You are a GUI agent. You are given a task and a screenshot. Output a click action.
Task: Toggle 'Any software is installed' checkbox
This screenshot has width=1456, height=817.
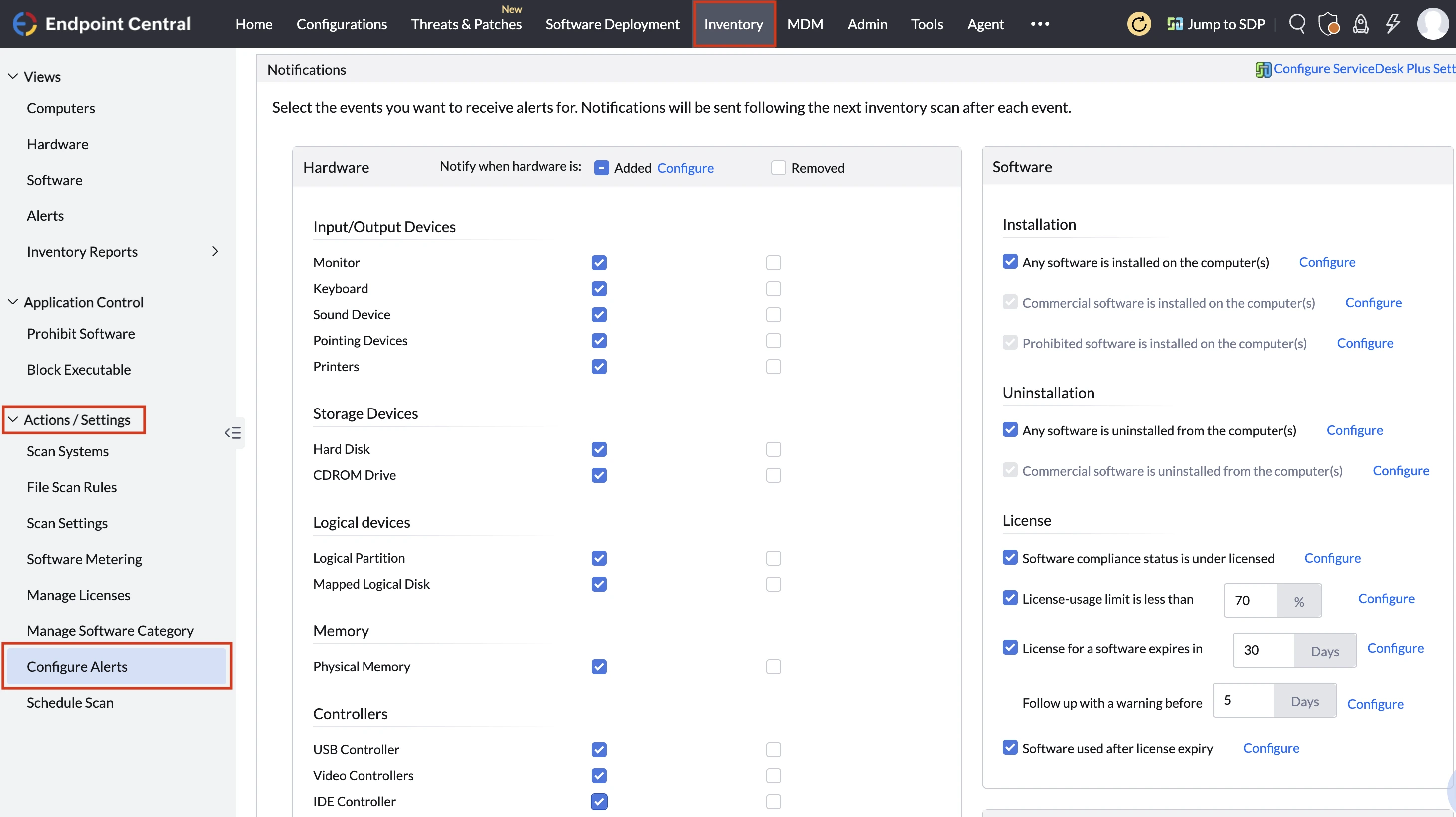tap(1010, 262)
